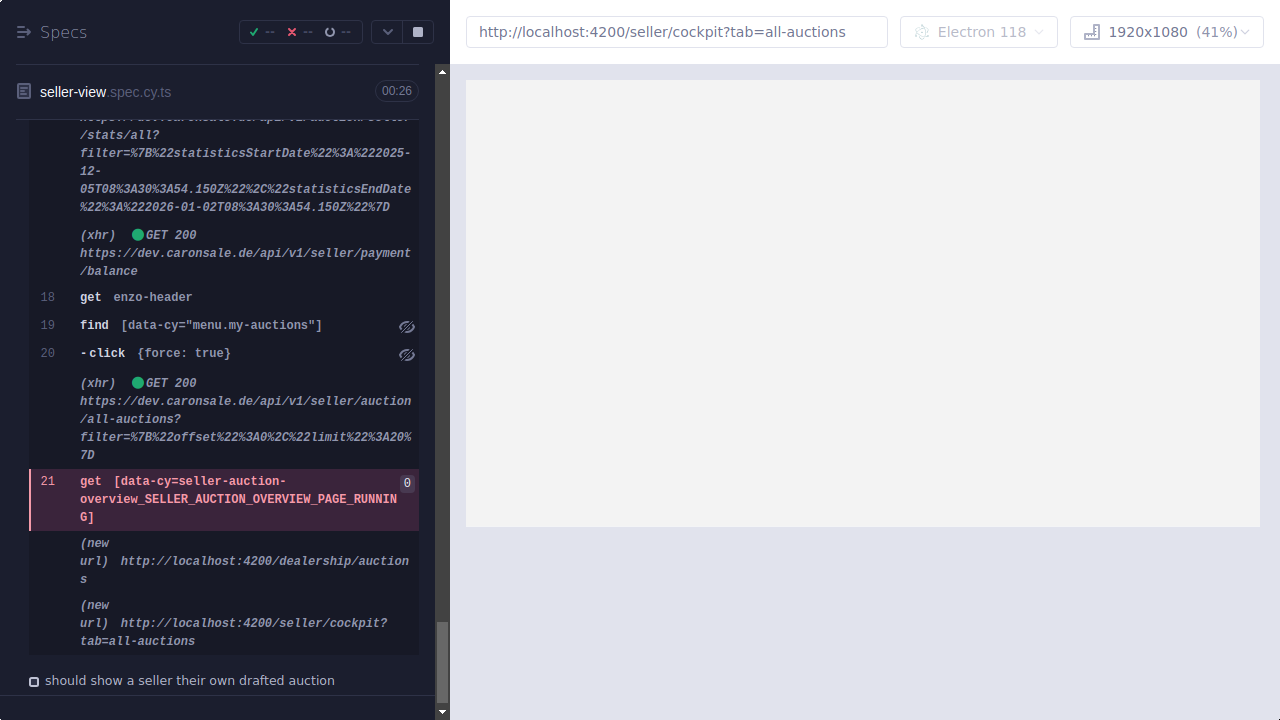This screenshot has width=1280, height=720.
Task: Click the viewport ruler icon
Action: pos(1091,31)
